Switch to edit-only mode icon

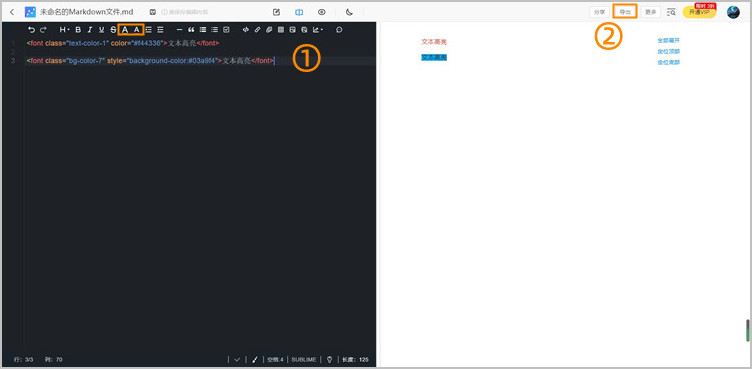tap(276, 12)
